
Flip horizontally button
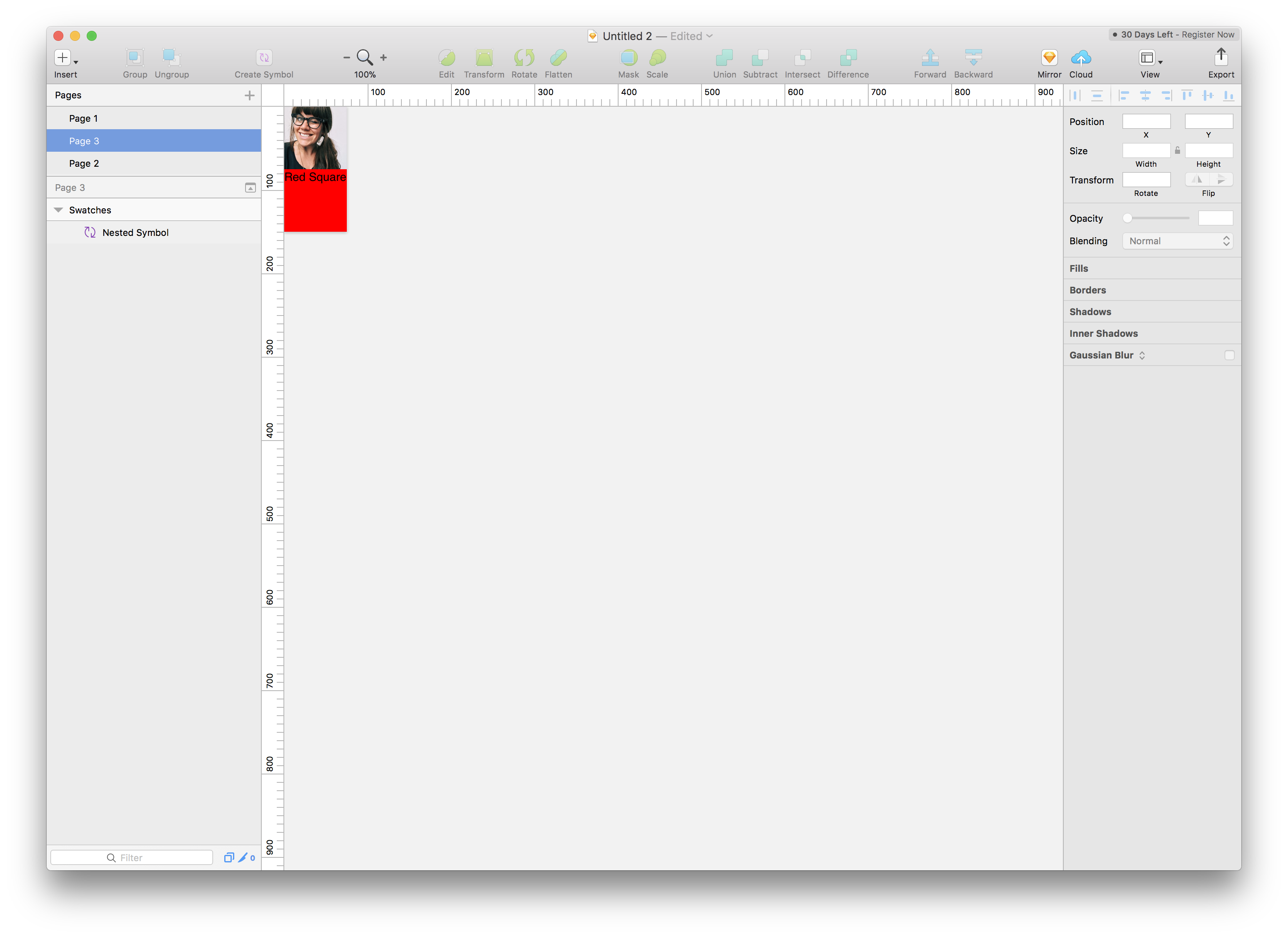click(1197, 180)
